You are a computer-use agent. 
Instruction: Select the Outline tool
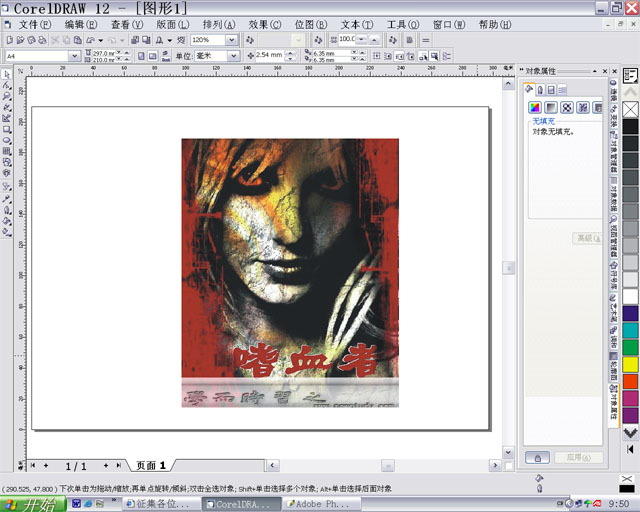click(7, 210)
